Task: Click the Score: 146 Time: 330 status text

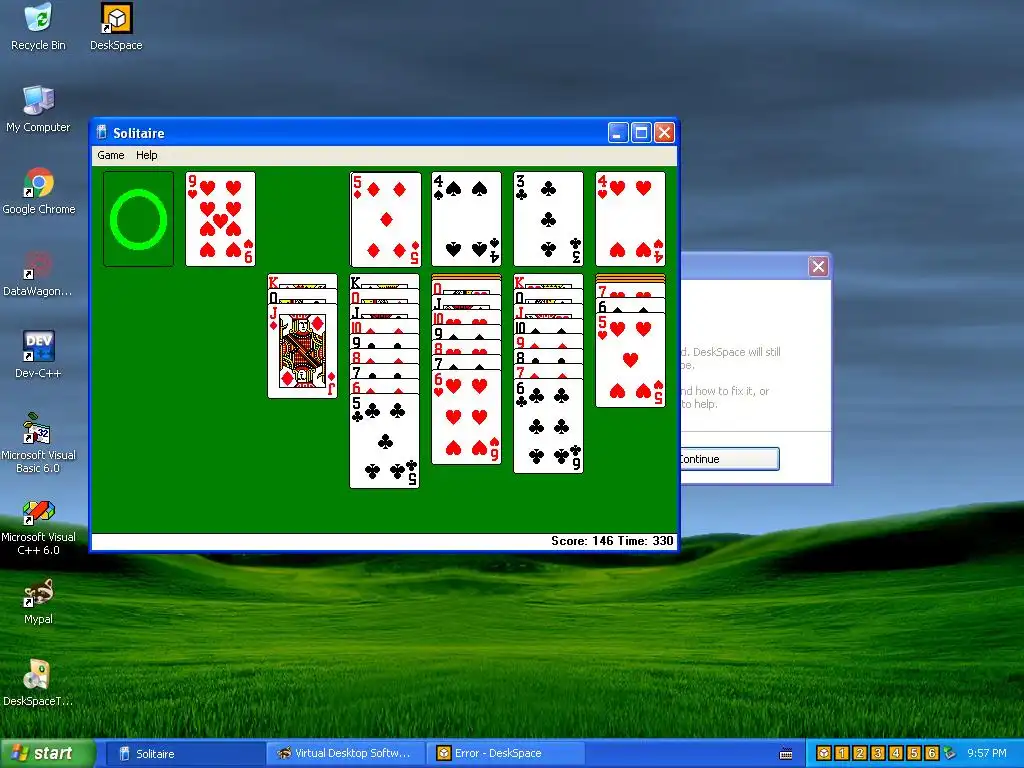Action: [612, 541]
